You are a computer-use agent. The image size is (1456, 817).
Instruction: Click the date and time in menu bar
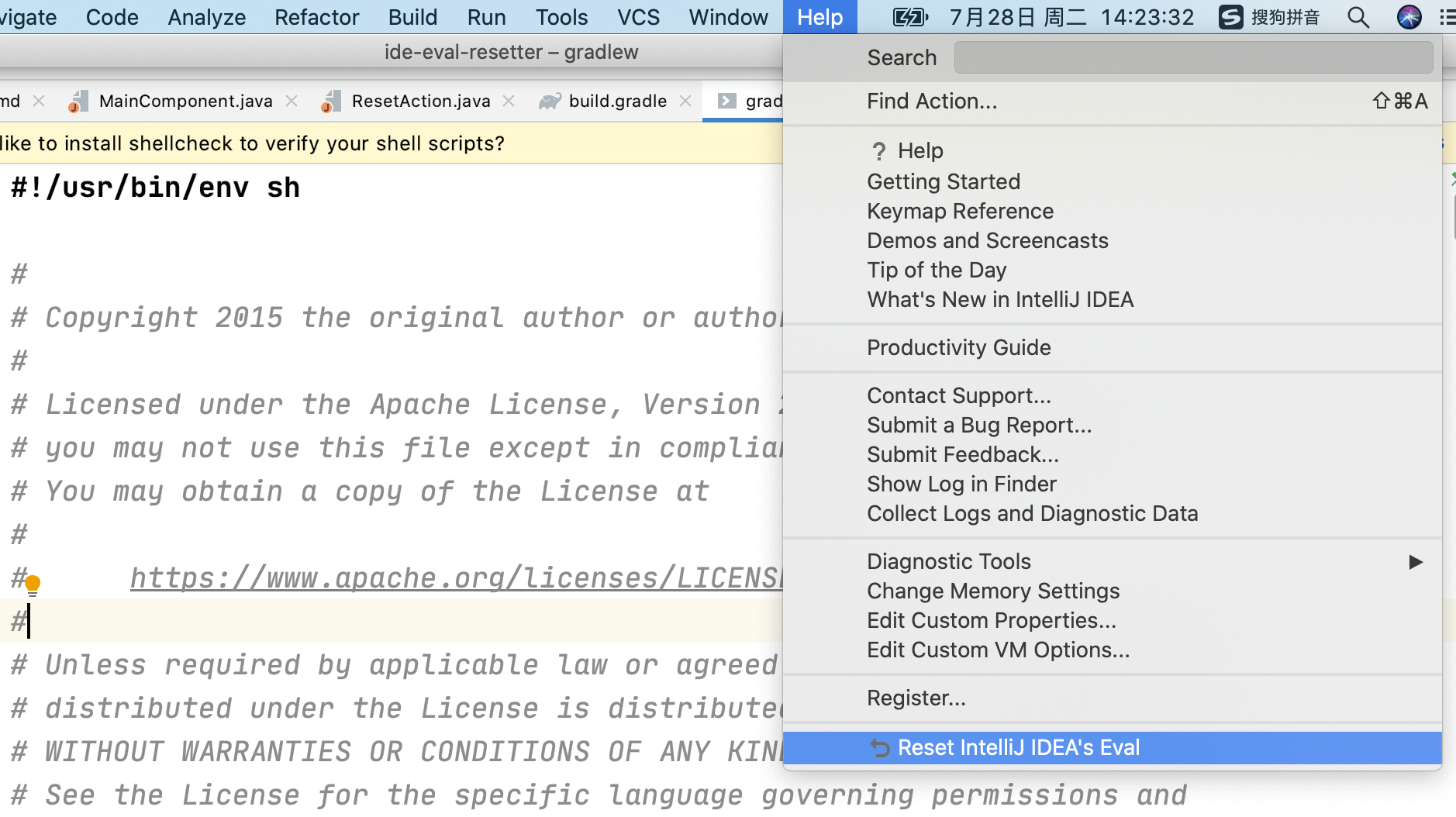tap(1071, 17)
